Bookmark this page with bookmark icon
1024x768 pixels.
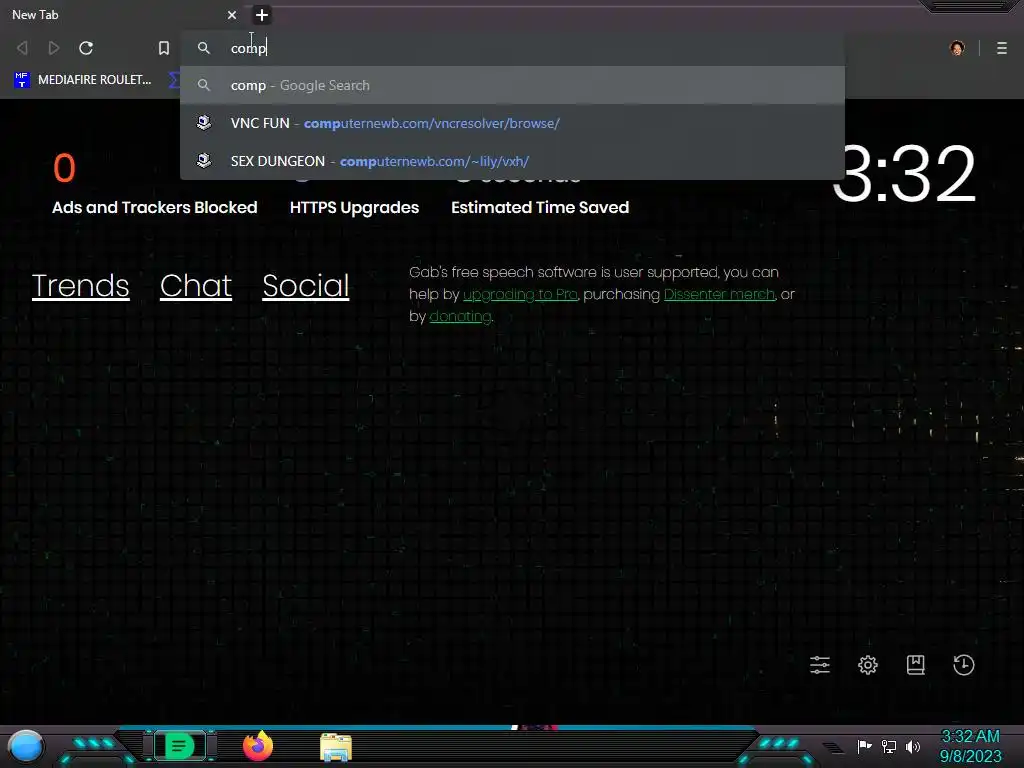click(164, 48)
